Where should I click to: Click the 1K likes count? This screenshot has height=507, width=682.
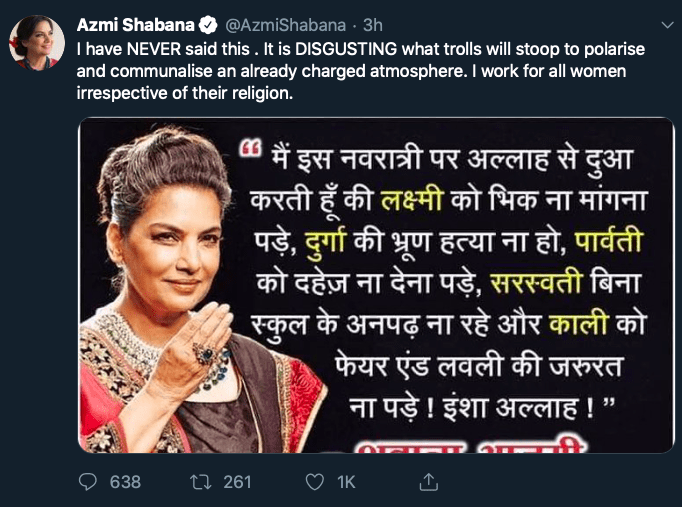346,482
